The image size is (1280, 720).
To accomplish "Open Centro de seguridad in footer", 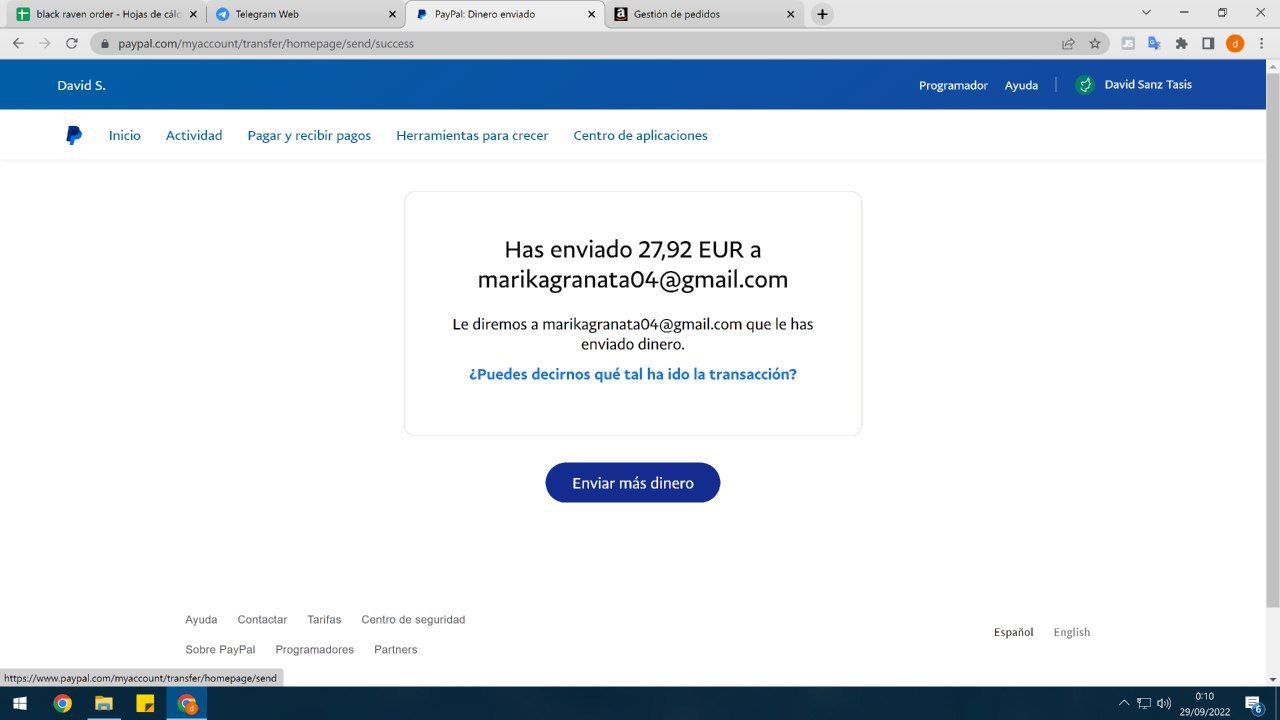I will coord(413,620).
